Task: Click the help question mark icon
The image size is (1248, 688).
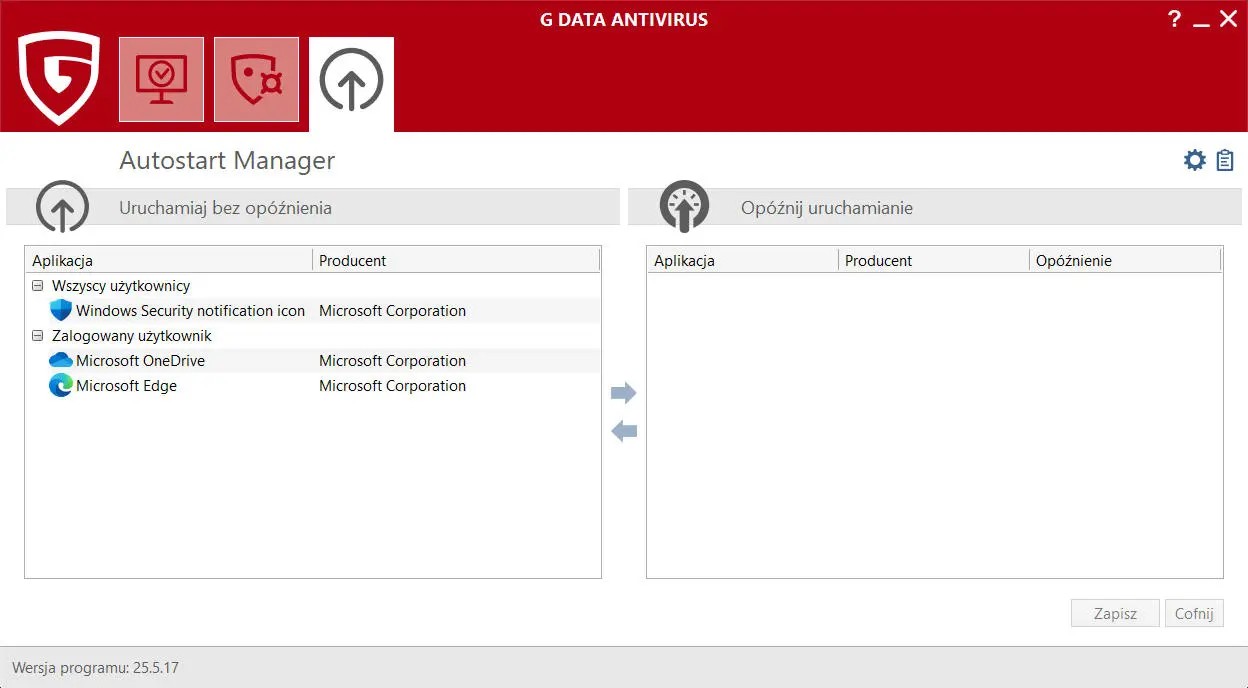Action: (1175, 19)
